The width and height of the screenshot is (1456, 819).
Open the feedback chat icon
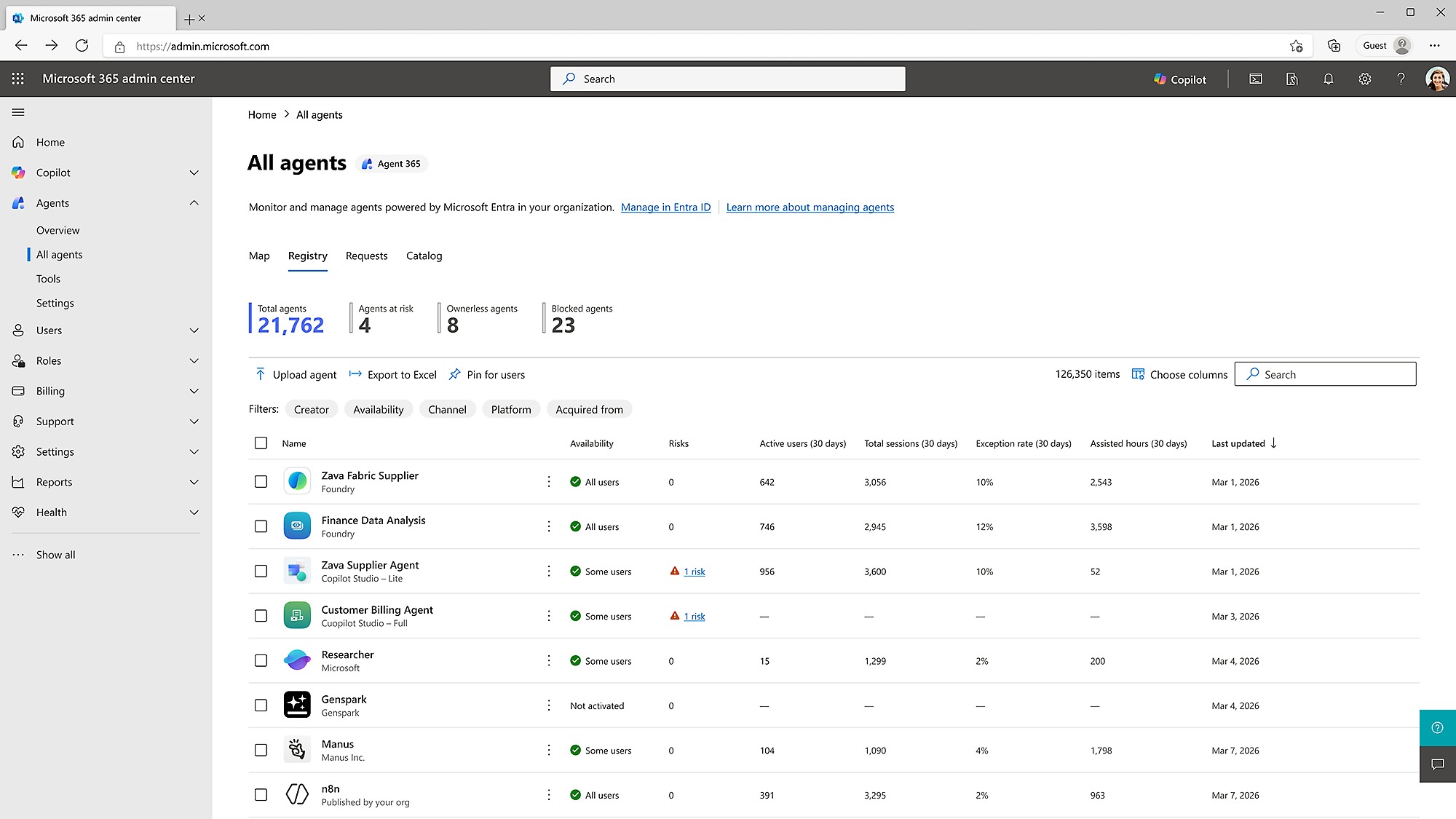pos(1437,764)
